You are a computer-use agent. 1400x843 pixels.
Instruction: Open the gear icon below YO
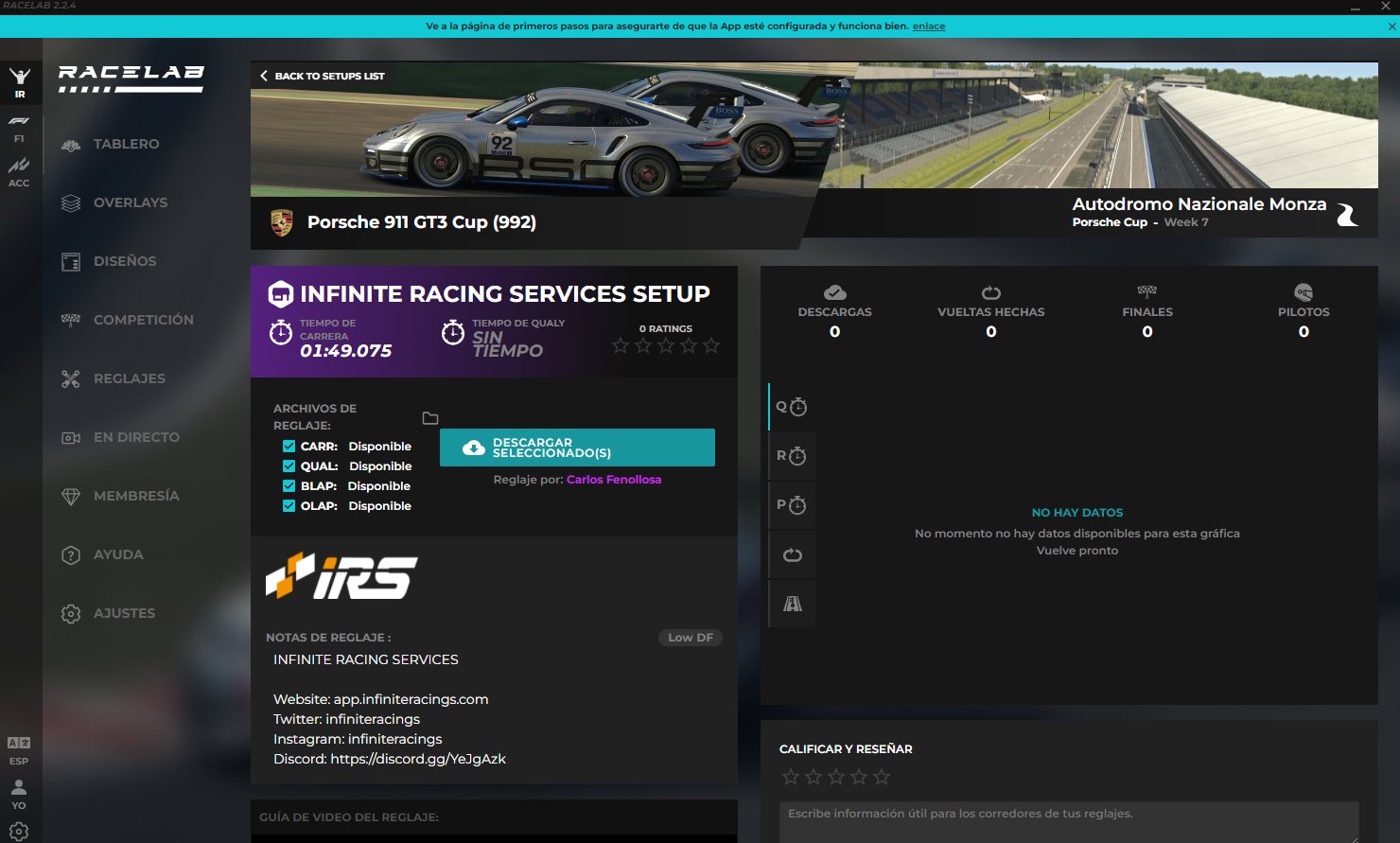click(19, 831)
